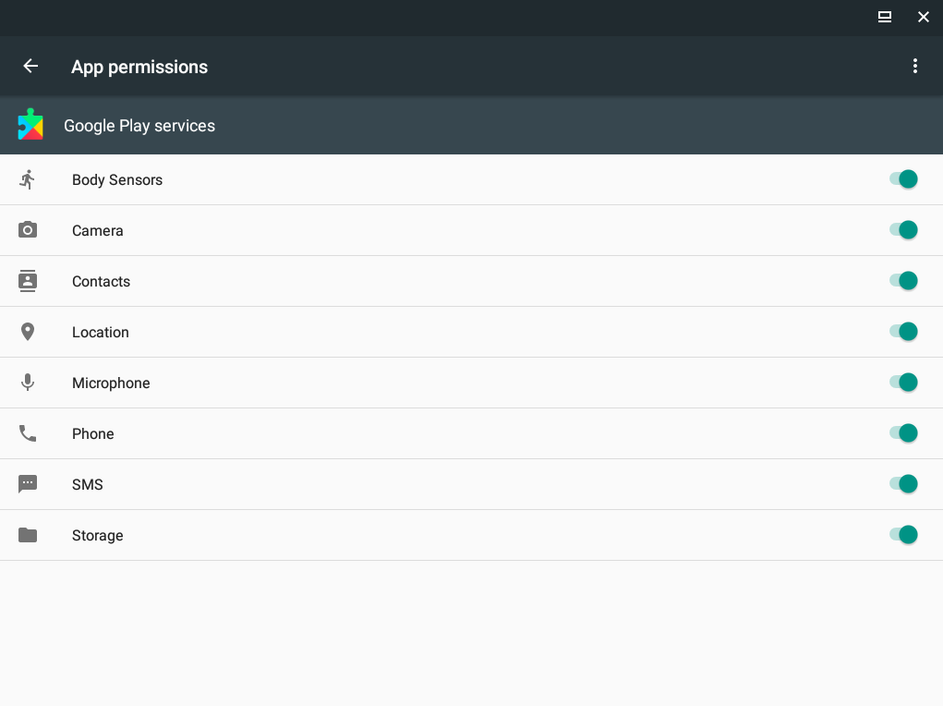Click the Contacts card icon
Viewport: 943px width, 706px height.
click(28, 281)
